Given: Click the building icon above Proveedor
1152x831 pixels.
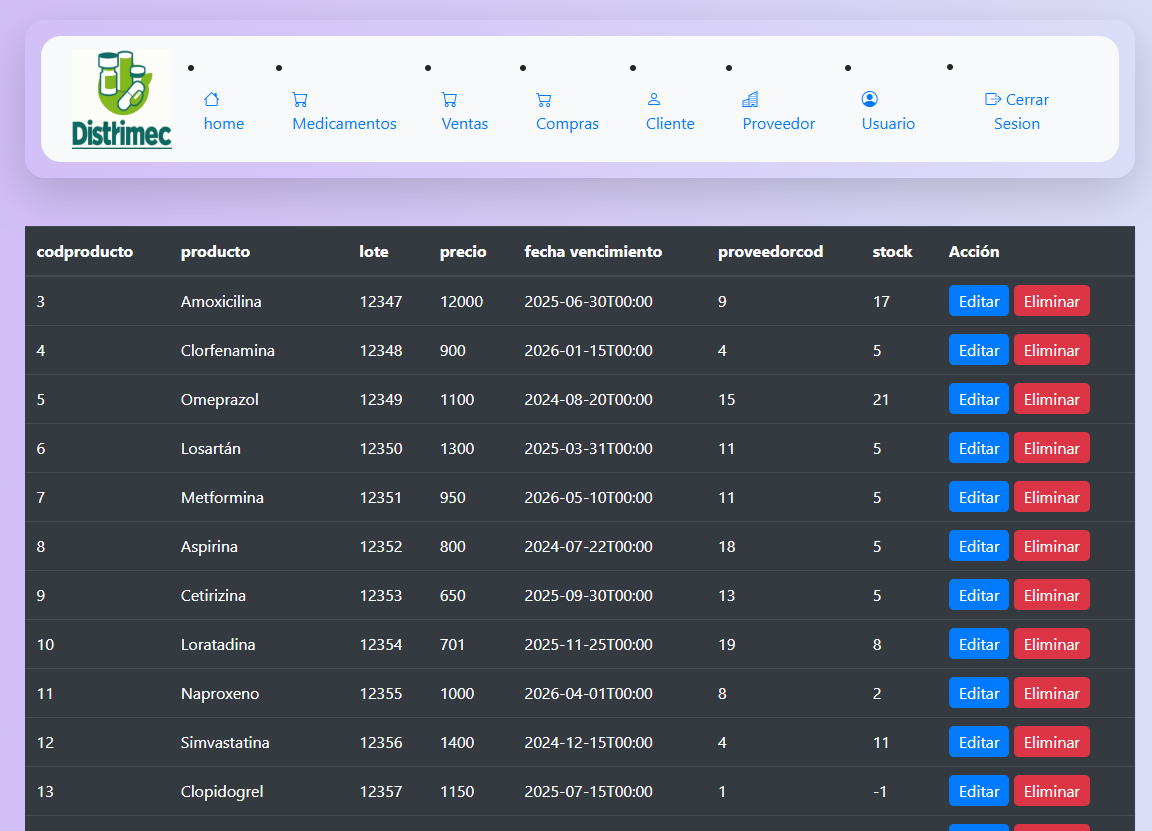Looking at the screenshot, I should tap(750, 99).
